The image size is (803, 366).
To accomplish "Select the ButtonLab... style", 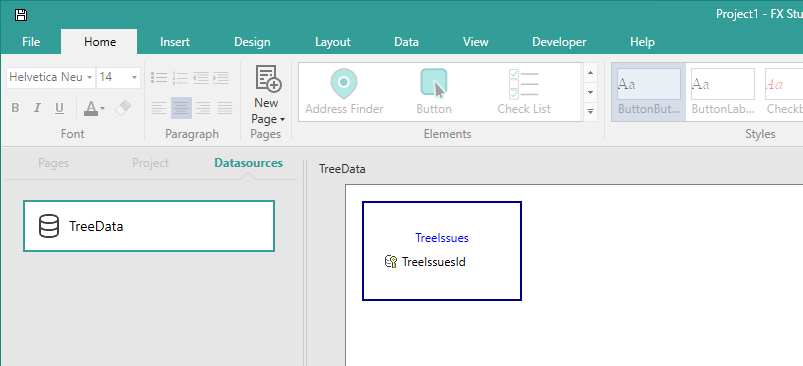I will click(x=723, y=92).
